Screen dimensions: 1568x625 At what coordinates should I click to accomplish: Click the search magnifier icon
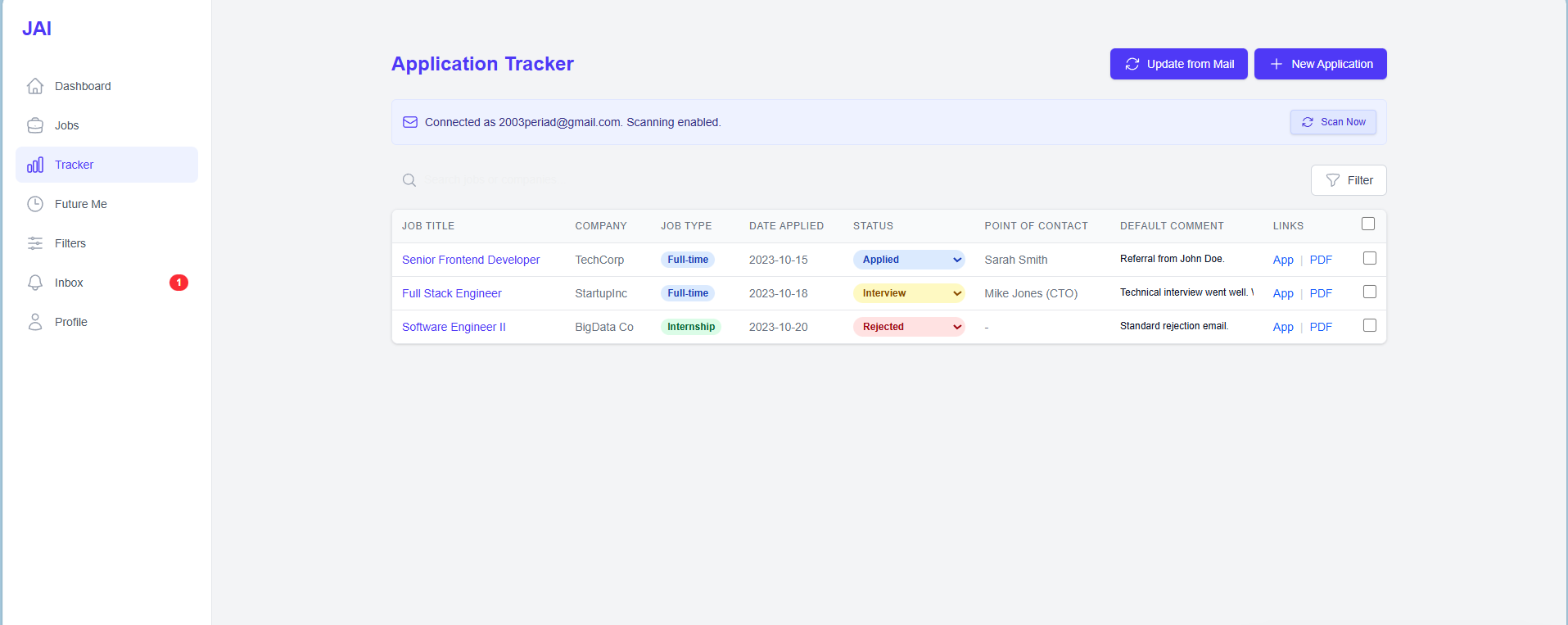tap(409, 180)
